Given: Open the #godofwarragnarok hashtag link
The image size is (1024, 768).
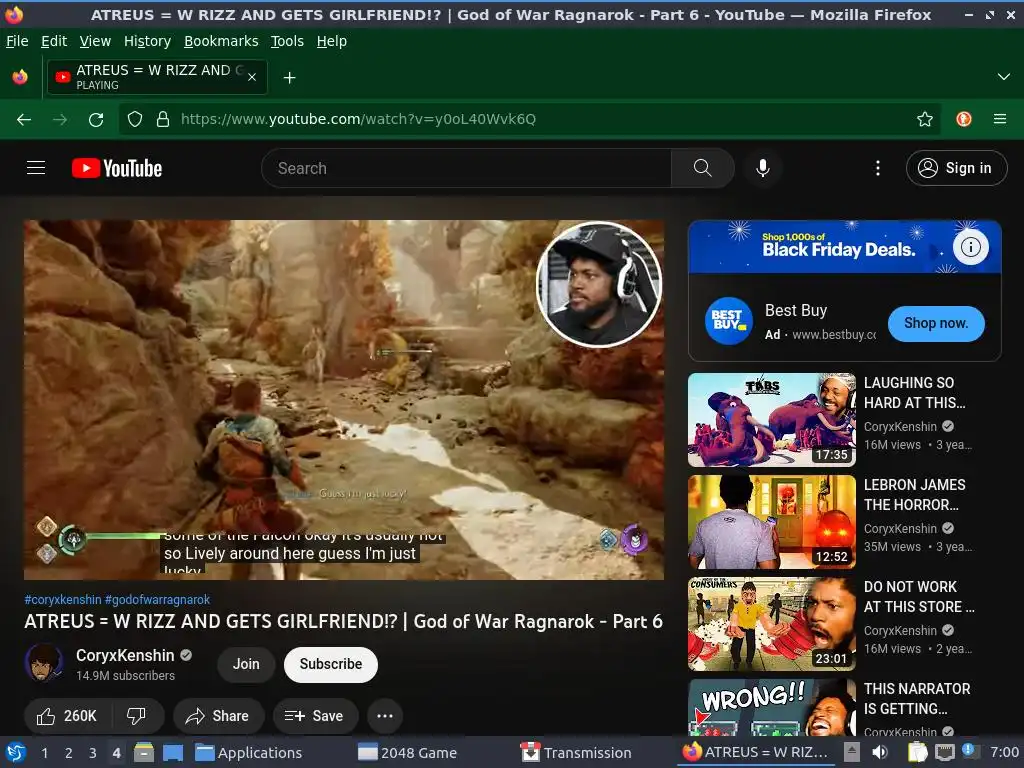Looking at the screenshot, I should (x=157, y=600).
